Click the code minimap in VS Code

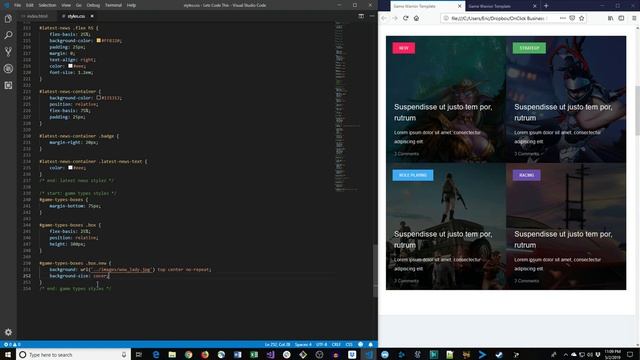point(346,106)
